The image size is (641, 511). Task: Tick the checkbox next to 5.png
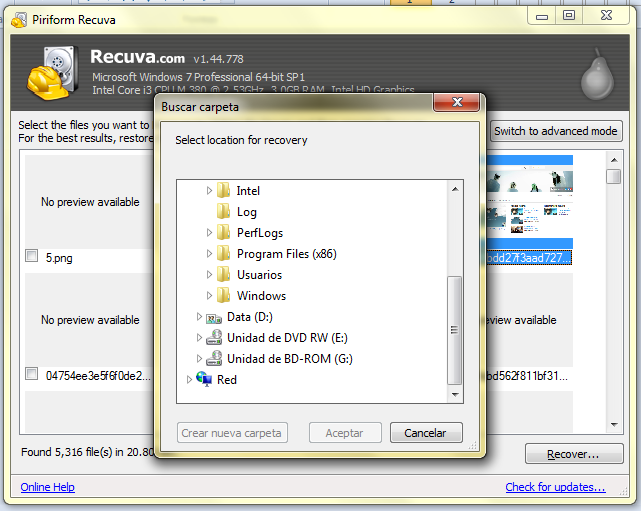click(x=32, y=257)
